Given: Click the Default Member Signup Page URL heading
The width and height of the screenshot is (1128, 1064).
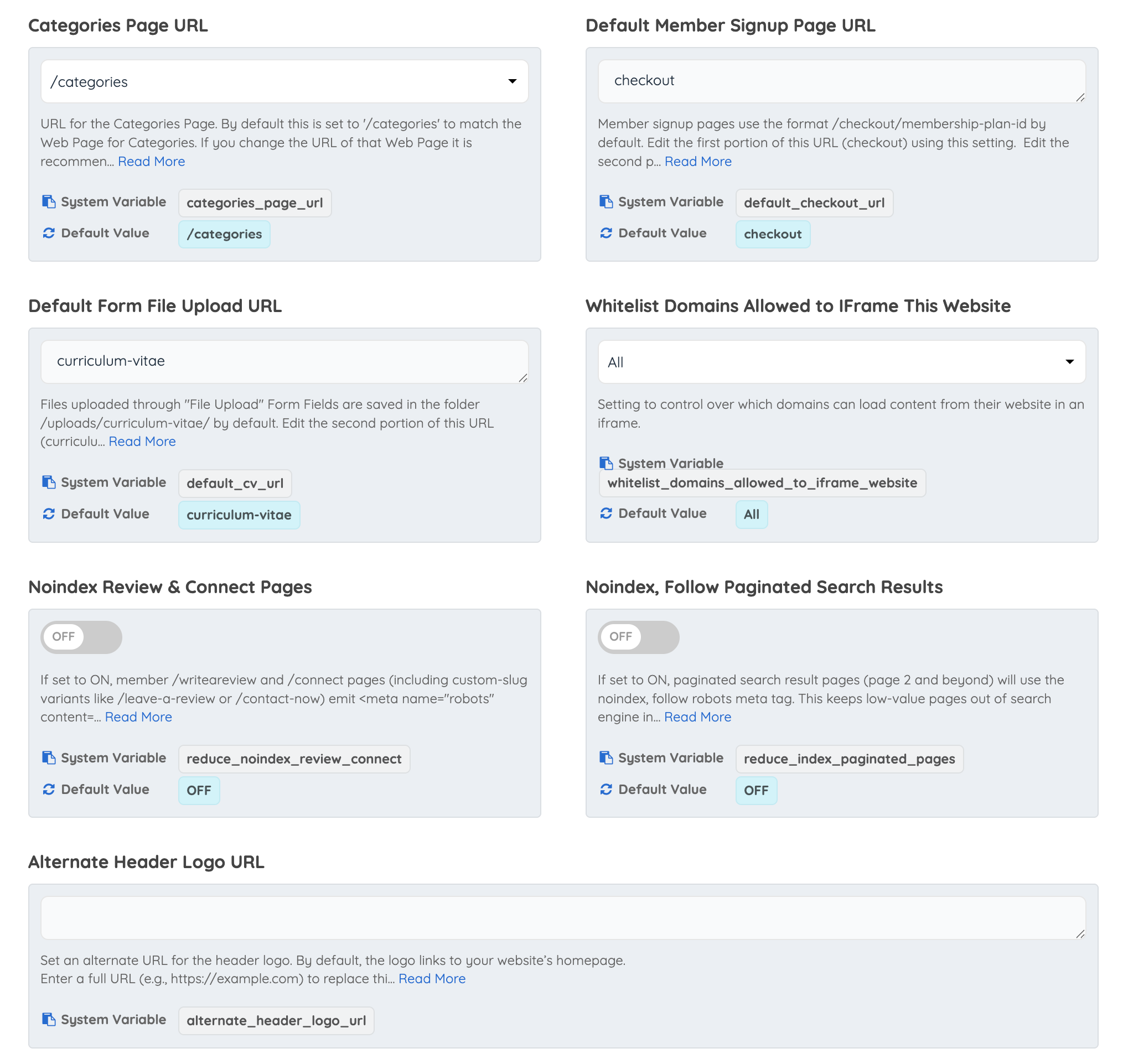Looking at the screenshot, I should pos(730,25).
